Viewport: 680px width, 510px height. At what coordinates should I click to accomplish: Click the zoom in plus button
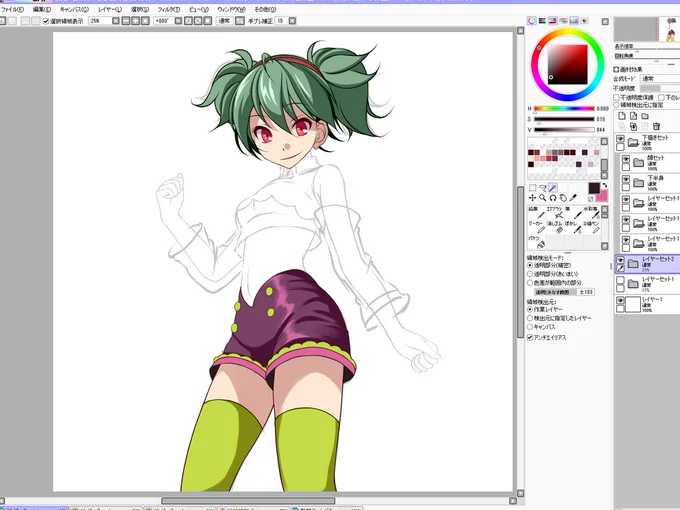tap(135, 21)
